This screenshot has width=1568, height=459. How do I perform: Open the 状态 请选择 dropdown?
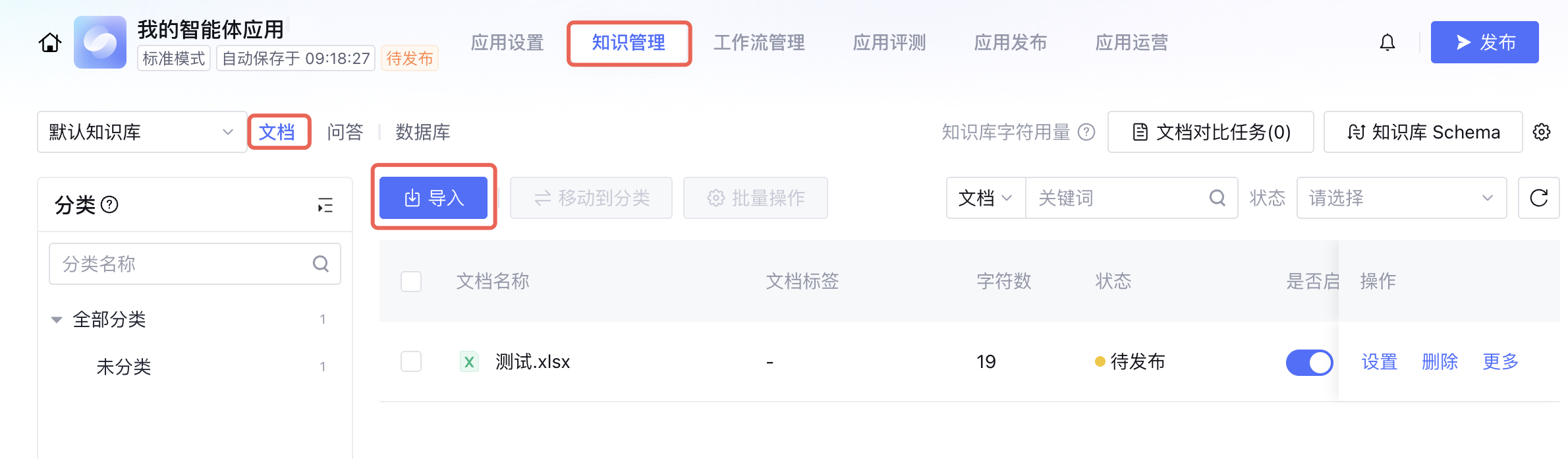pyautogui.click(x=1401, y=198)
